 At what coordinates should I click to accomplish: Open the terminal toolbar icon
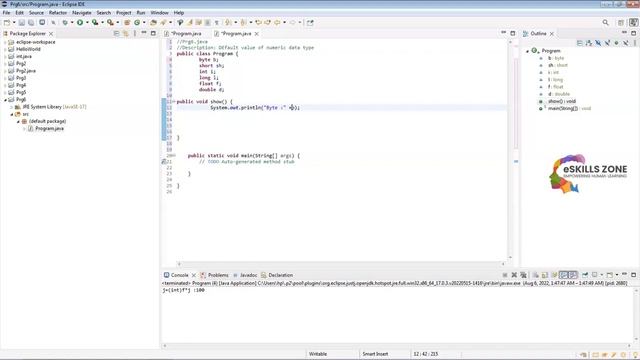coord(42,22)
